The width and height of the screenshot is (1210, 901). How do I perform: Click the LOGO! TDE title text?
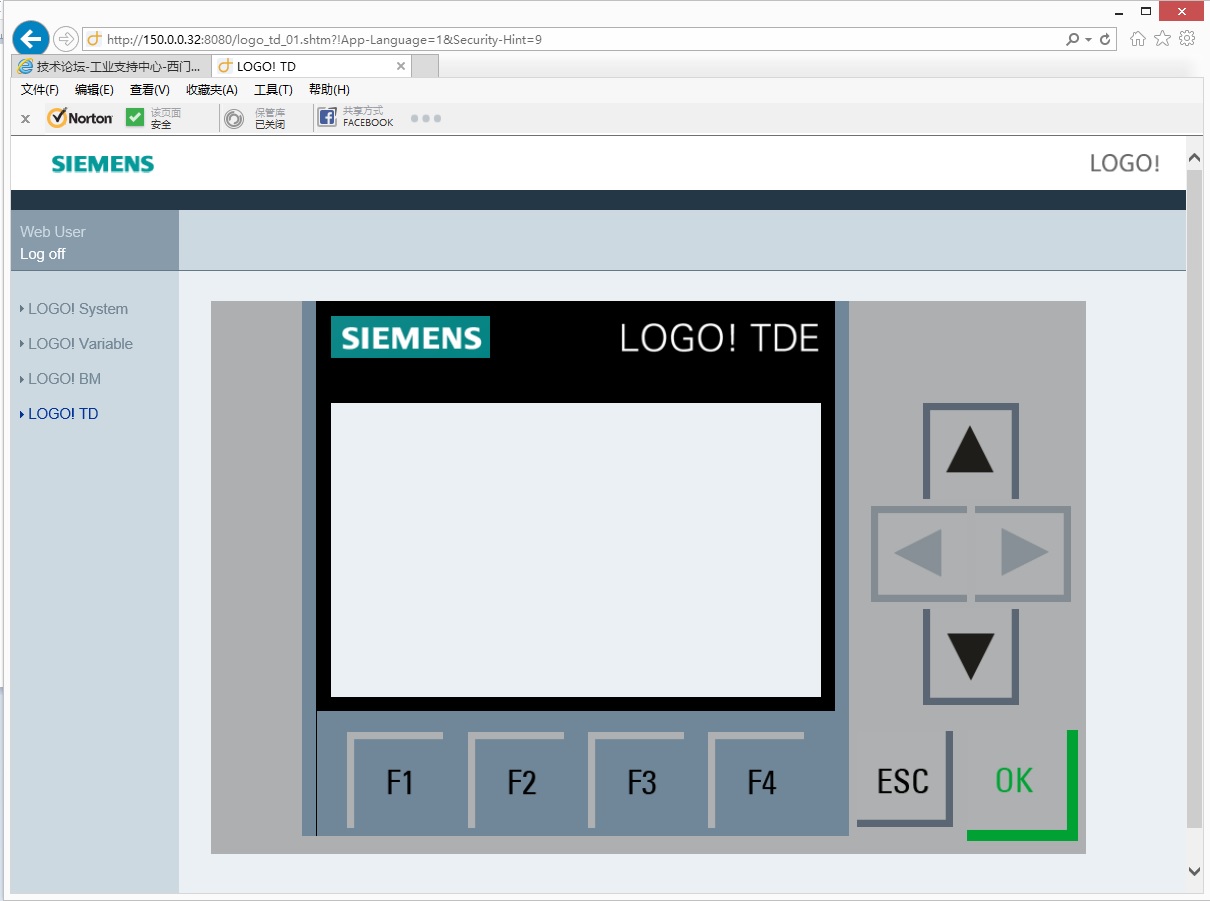719,338
